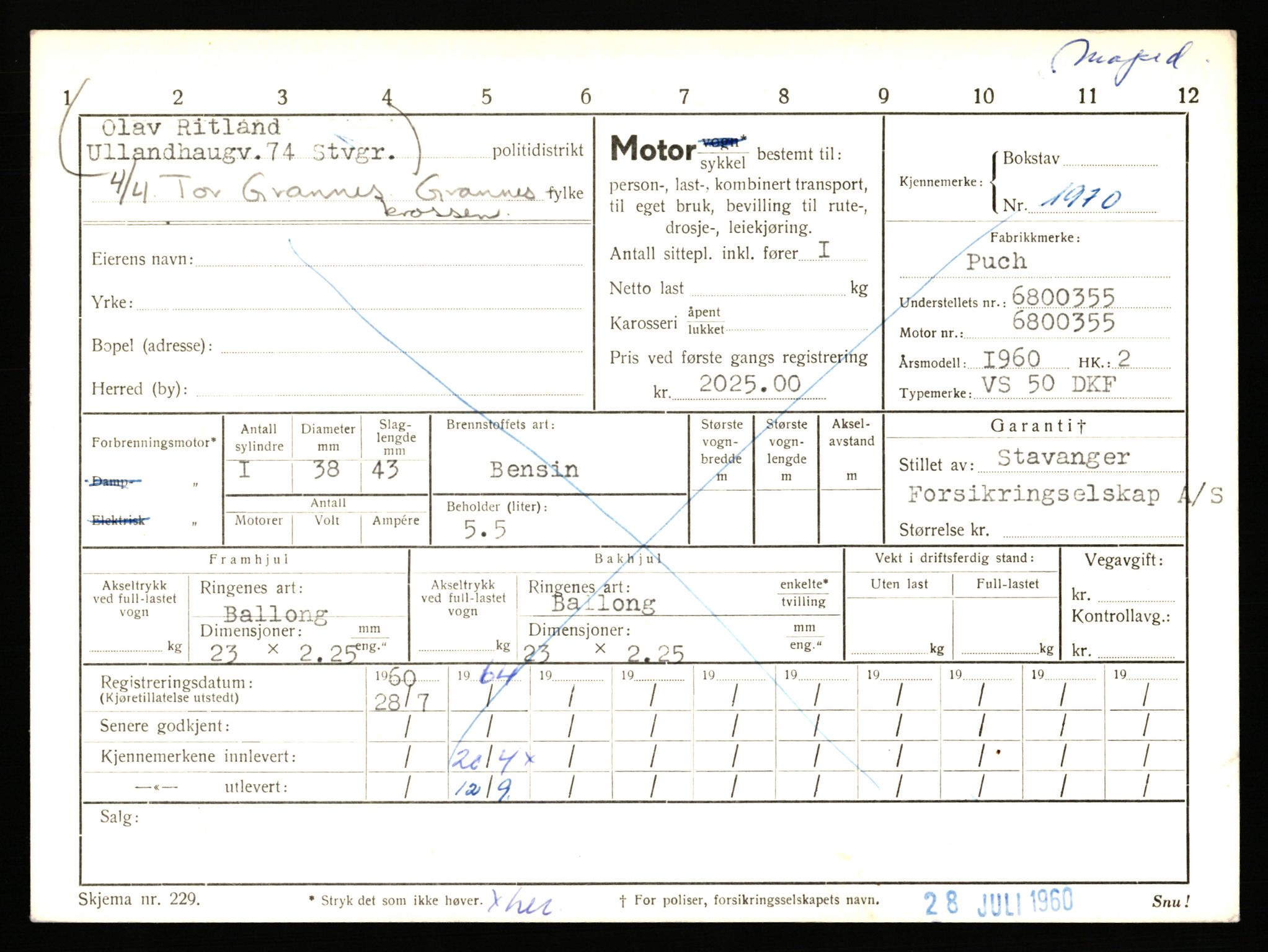Click the "Kontrollavg.:" label
The height and width of the screenshot is (952, 1268).
coord(1121,617)
